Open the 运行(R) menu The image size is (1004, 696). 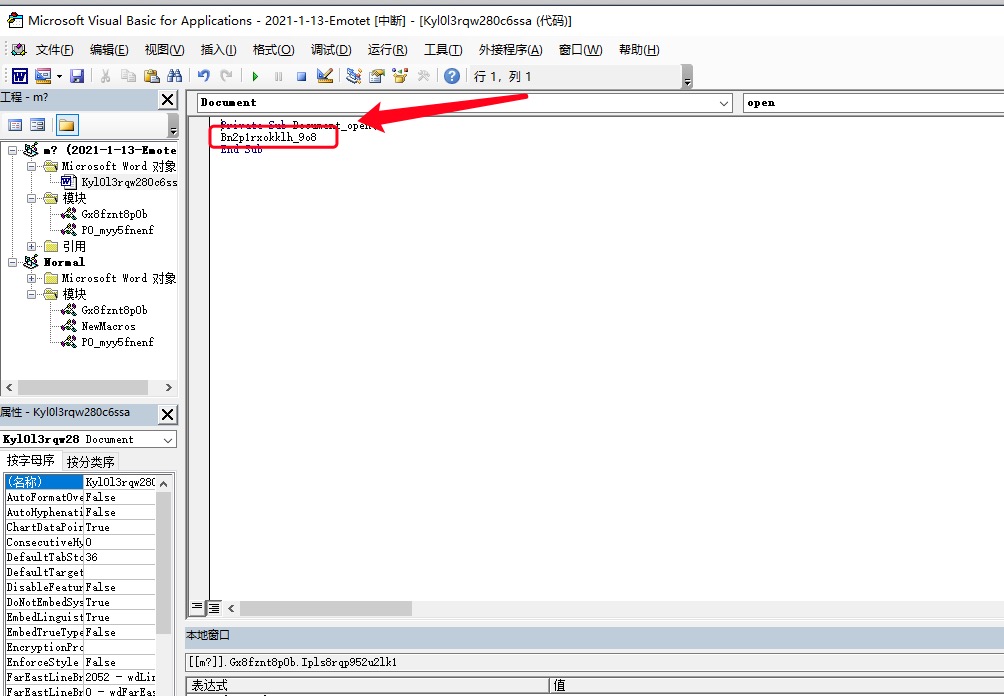coord(387,50)
